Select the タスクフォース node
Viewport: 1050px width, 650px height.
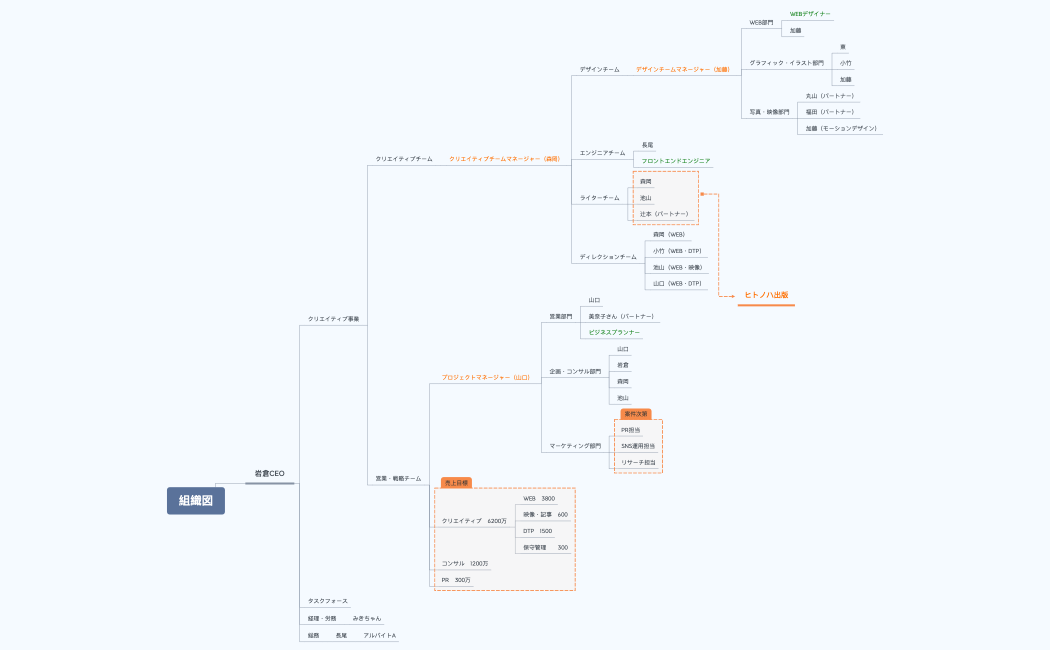click(328, 600)
